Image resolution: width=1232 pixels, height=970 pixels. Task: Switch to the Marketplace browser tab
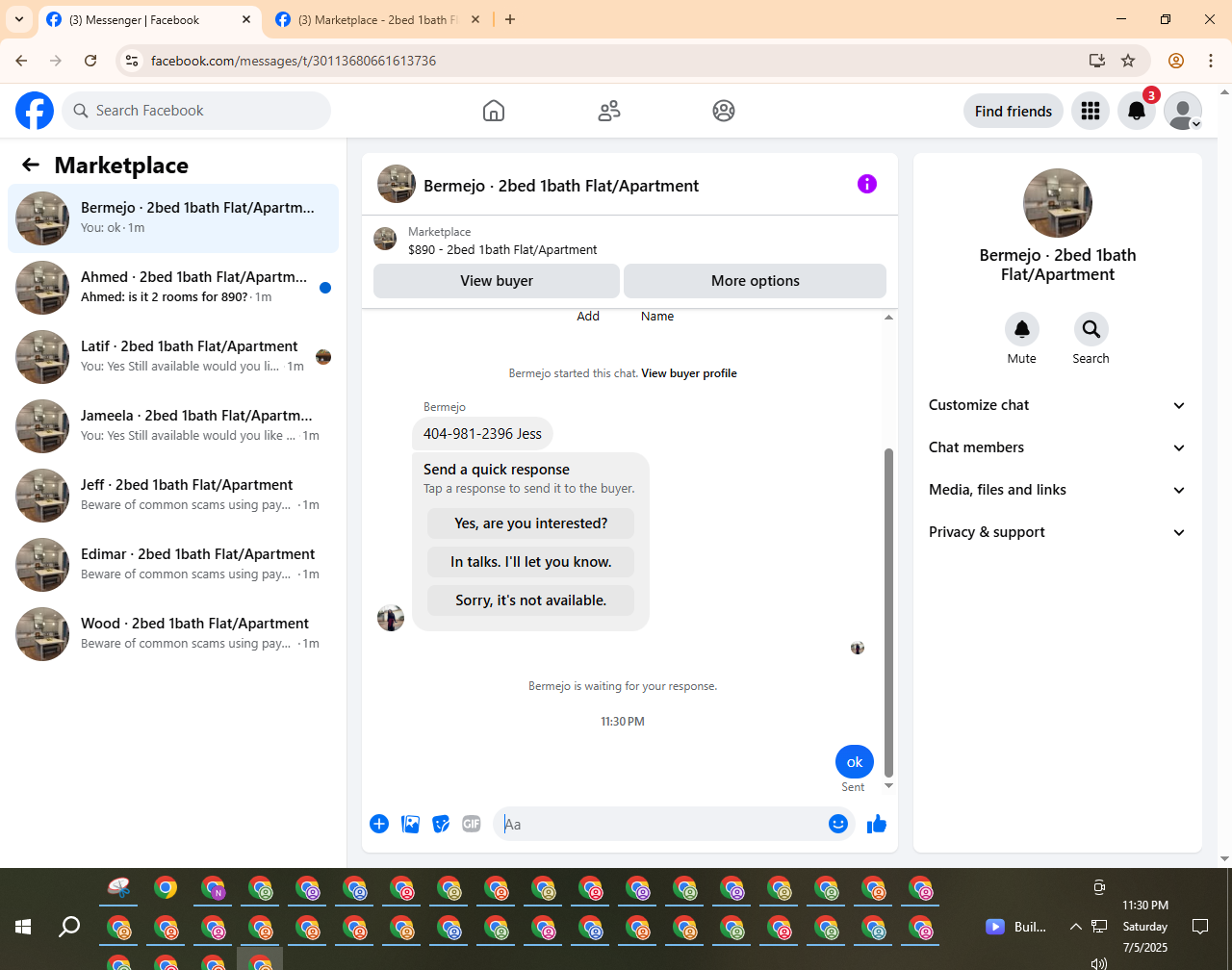(x=378, y=19)
